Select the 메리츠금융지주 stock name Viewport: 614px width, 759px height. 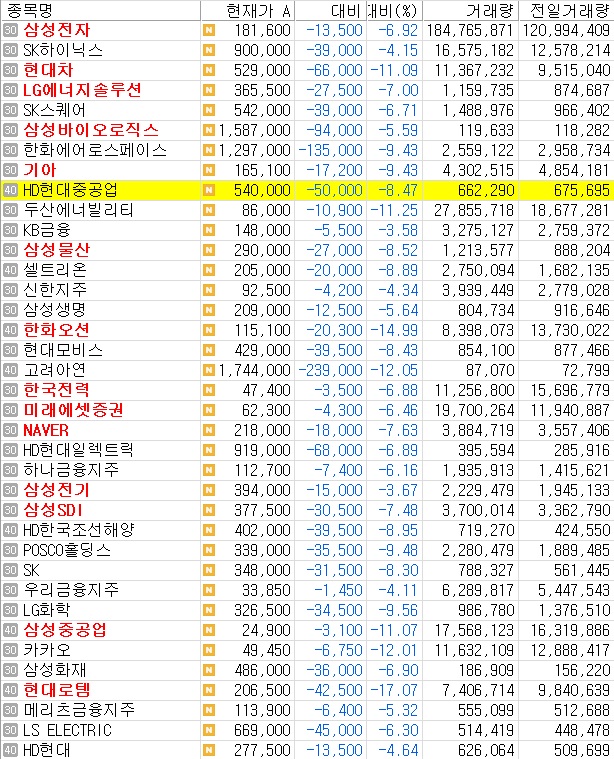79,710
